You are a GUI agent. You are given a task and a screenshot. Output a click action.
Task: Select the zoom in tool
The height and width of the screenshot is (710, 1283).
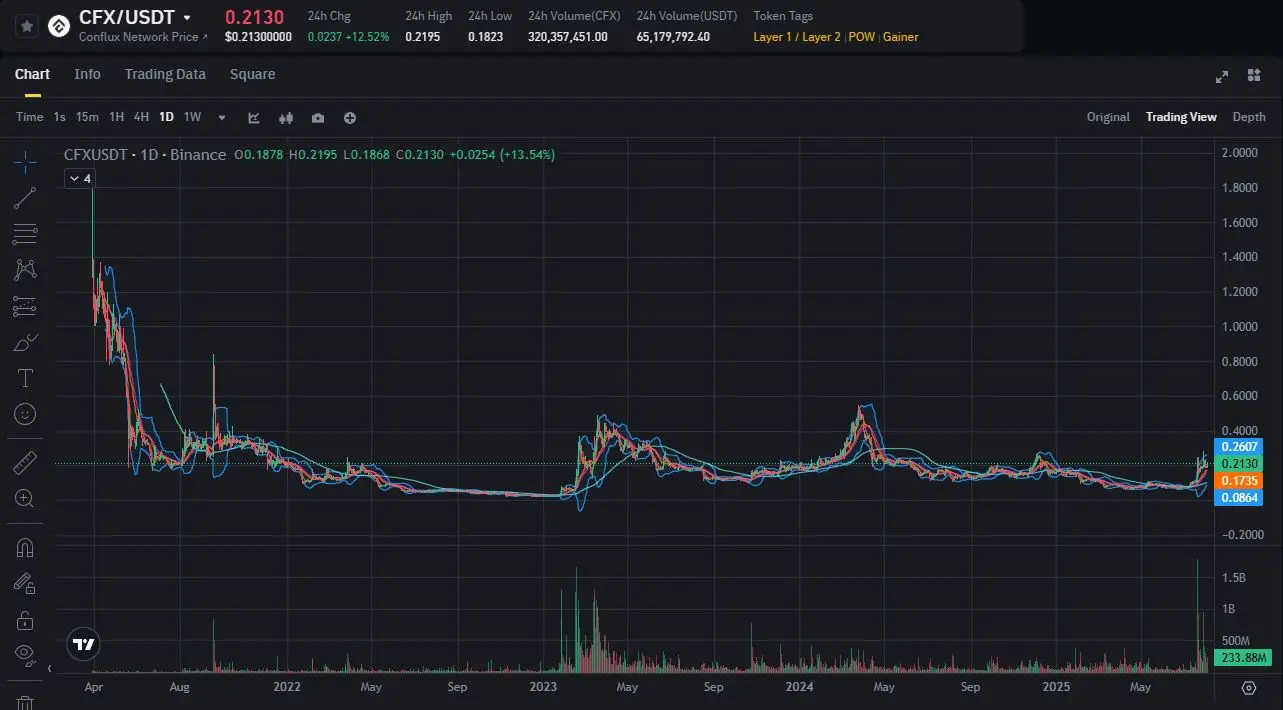25,498
